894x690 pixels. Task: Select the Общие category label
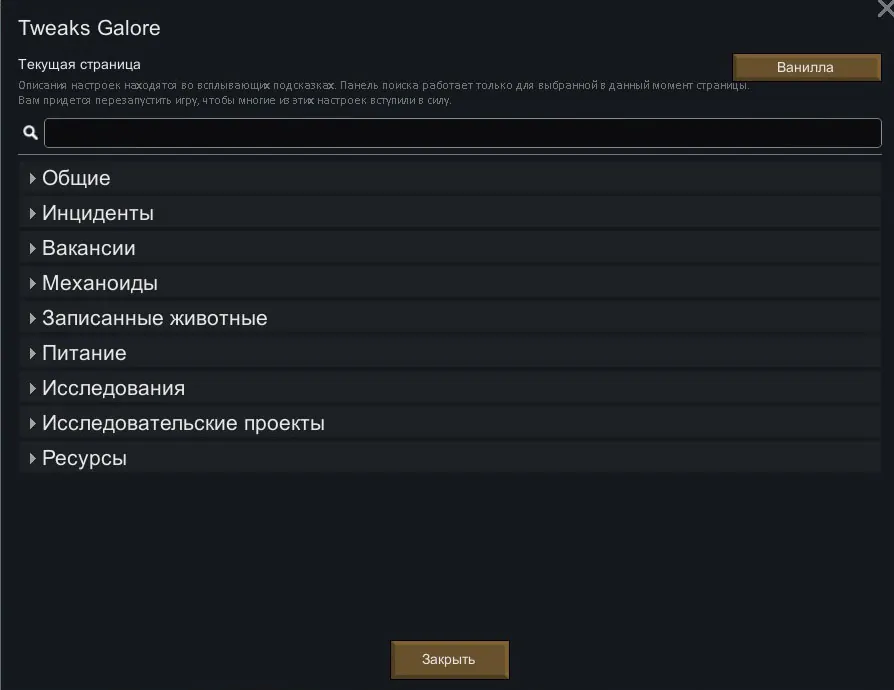[x=76, y=179]
